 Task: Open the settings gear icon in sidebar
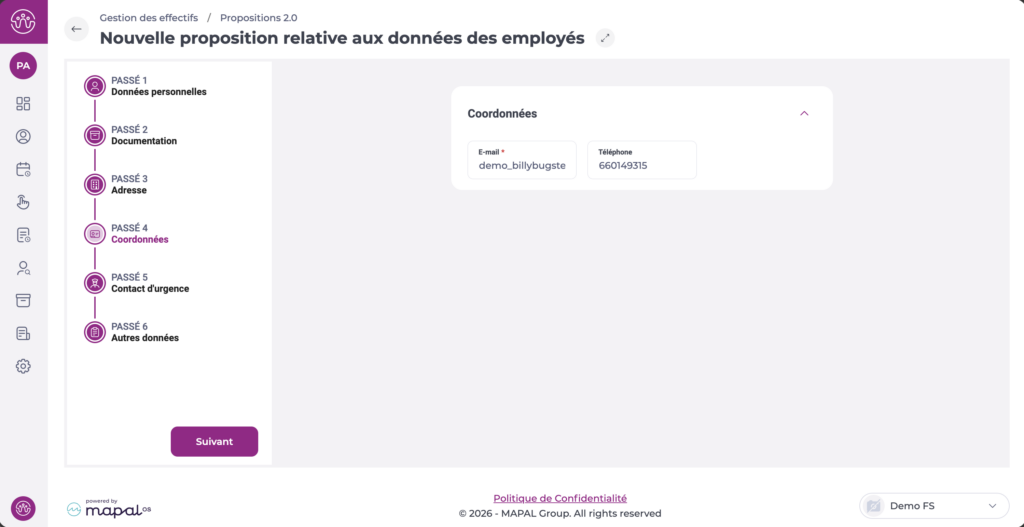(23, 366)
